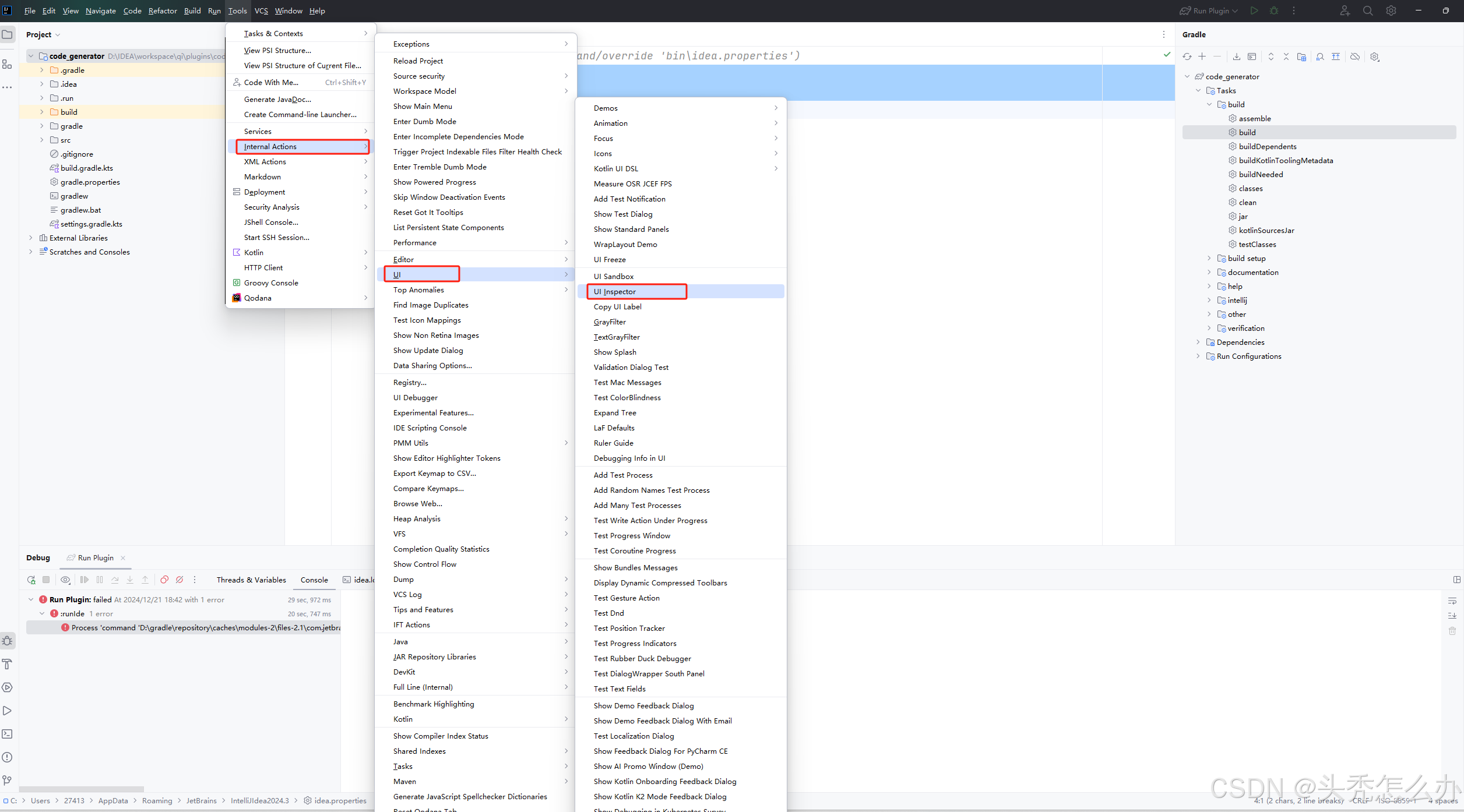Expand External Libraries in Project tree
Image resolution: width=1464 pixels, height=812 pixels.
point(31,238)
